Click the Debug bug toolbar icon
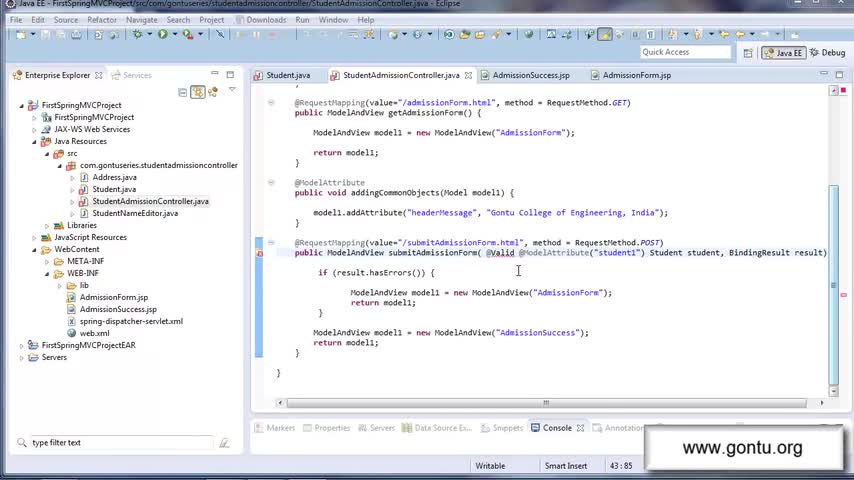This screenshot has height=480, width=854. click(x=137, y=34)
